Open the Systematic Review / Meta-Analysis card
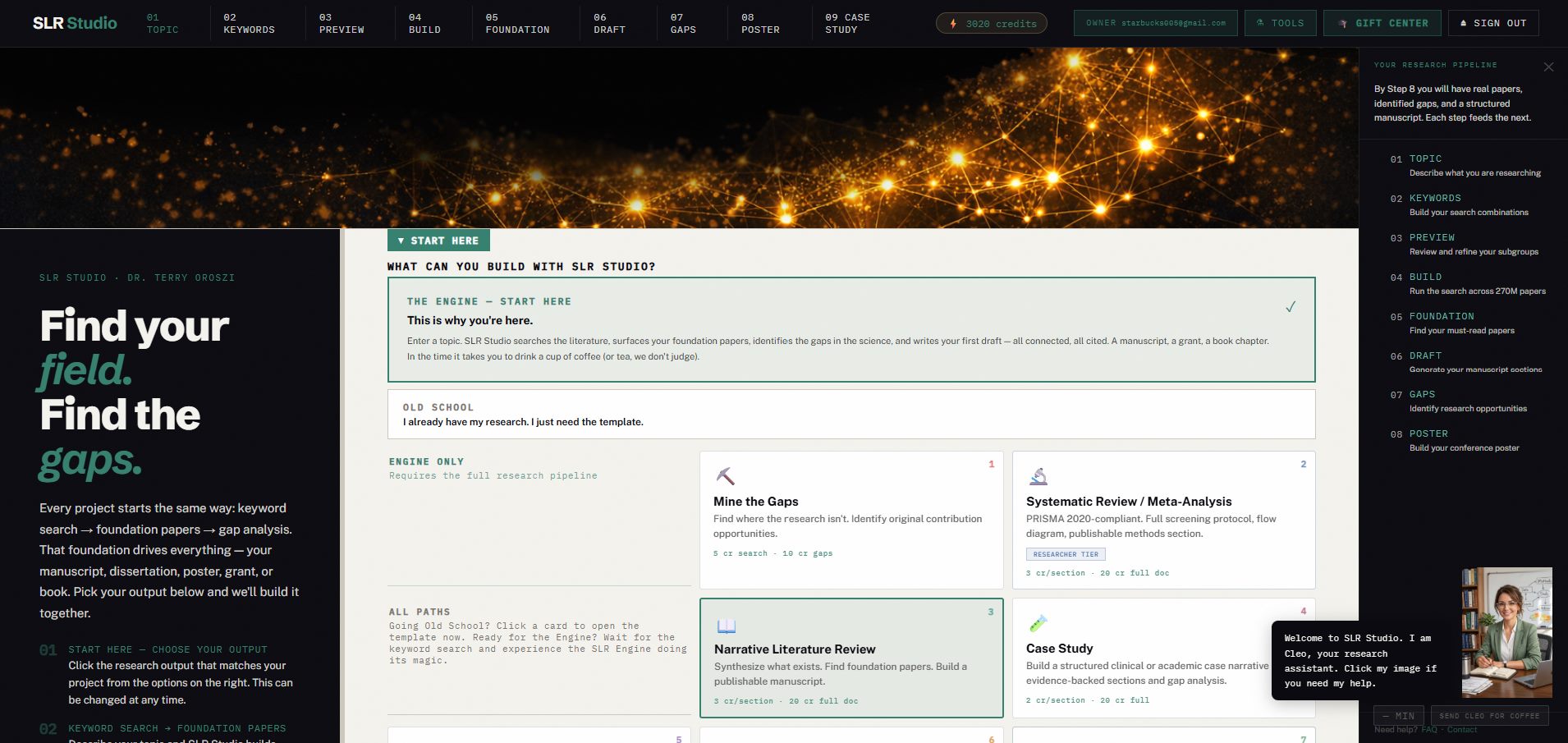The image size is (1568, 743). [x=1164, y=520]
